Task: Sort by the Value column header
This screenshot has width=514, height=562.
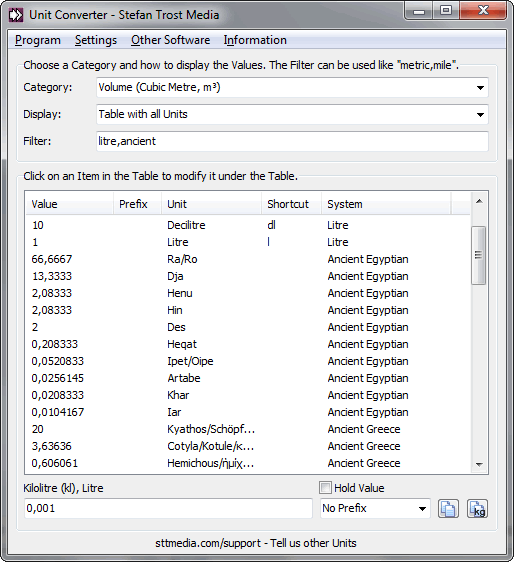Action: coord(70,204)
